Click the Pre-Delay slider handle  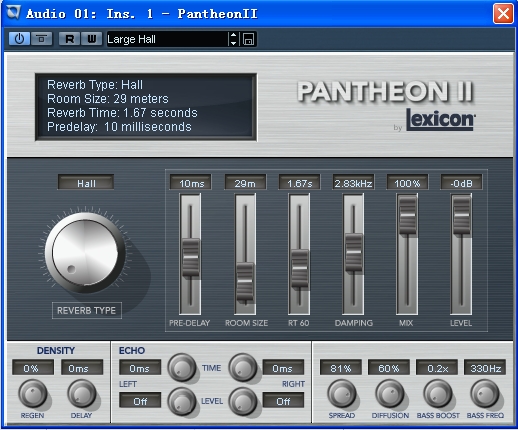[191, 257]
